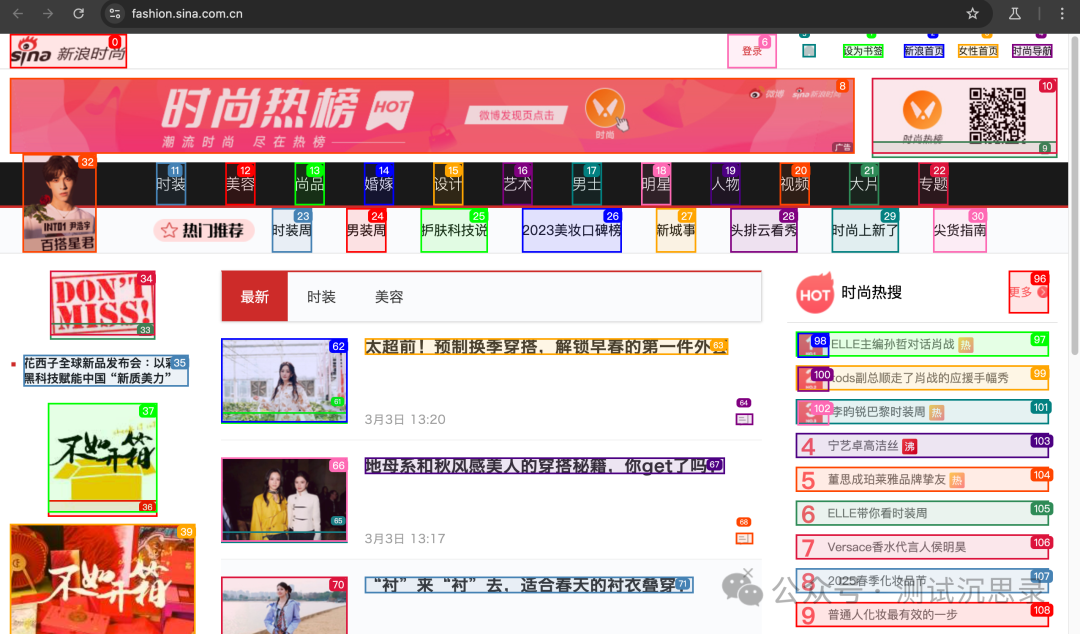Open the 新浪首页 link
The width and height of the screenshot is (1080, 634).
(924, 51)
